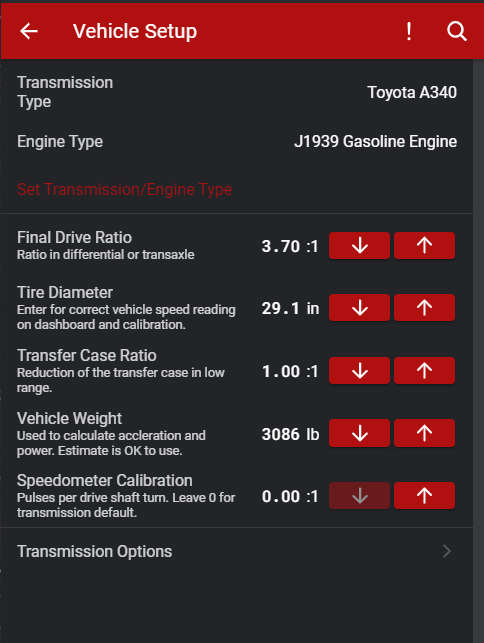
Task: Decrease the Final Drive Ratio value
Action: (359, 246)
